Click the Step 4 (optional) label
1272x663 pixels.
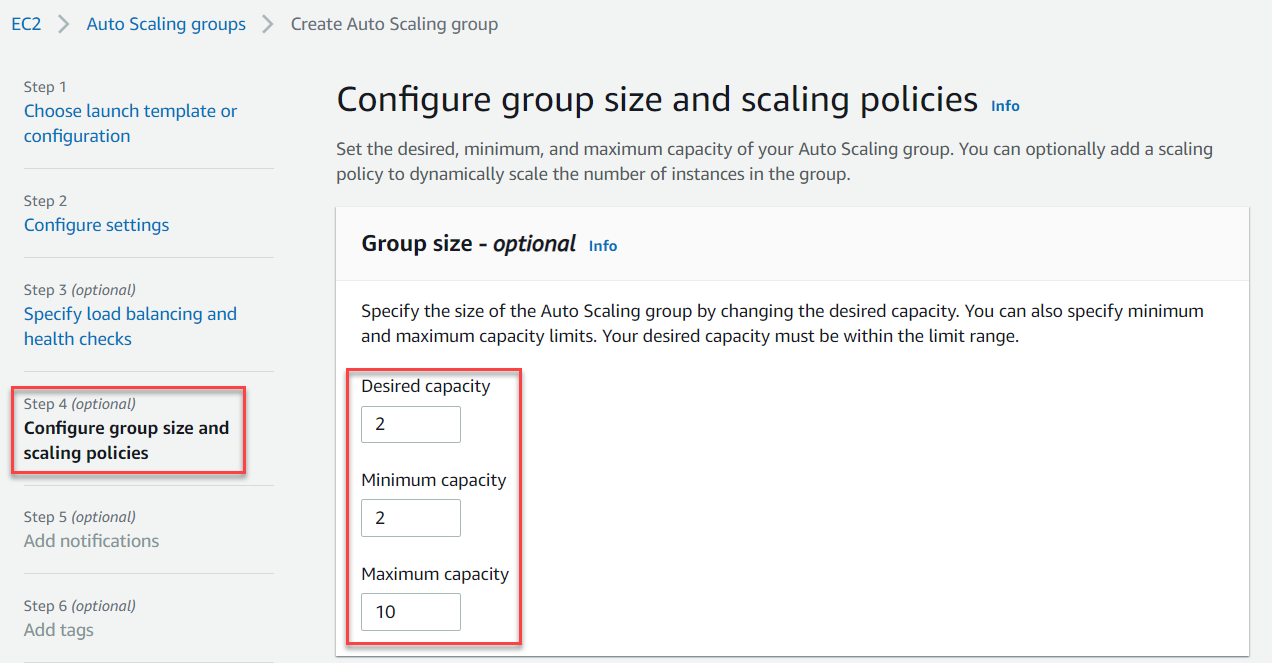[x=79, y=404]
